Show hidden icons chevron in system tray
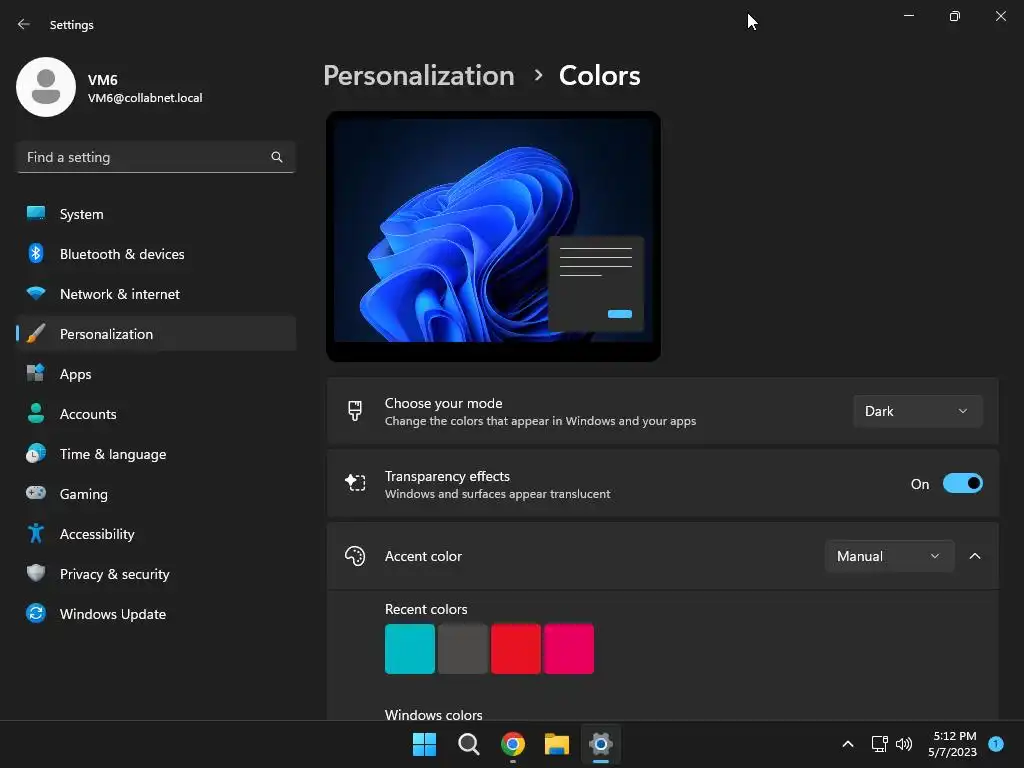The height and width of the screenshot is (768, 1024). pos(848,744)
